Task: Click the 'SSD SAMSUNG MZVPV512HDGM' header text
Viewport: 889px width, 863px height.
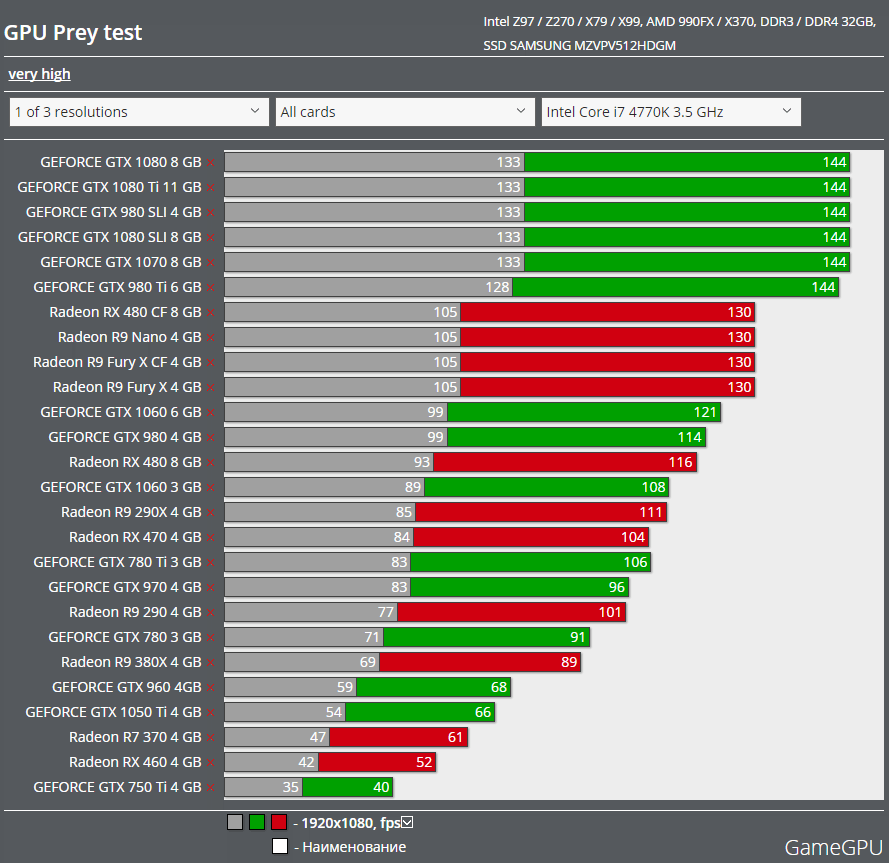Action: point(579,46)
